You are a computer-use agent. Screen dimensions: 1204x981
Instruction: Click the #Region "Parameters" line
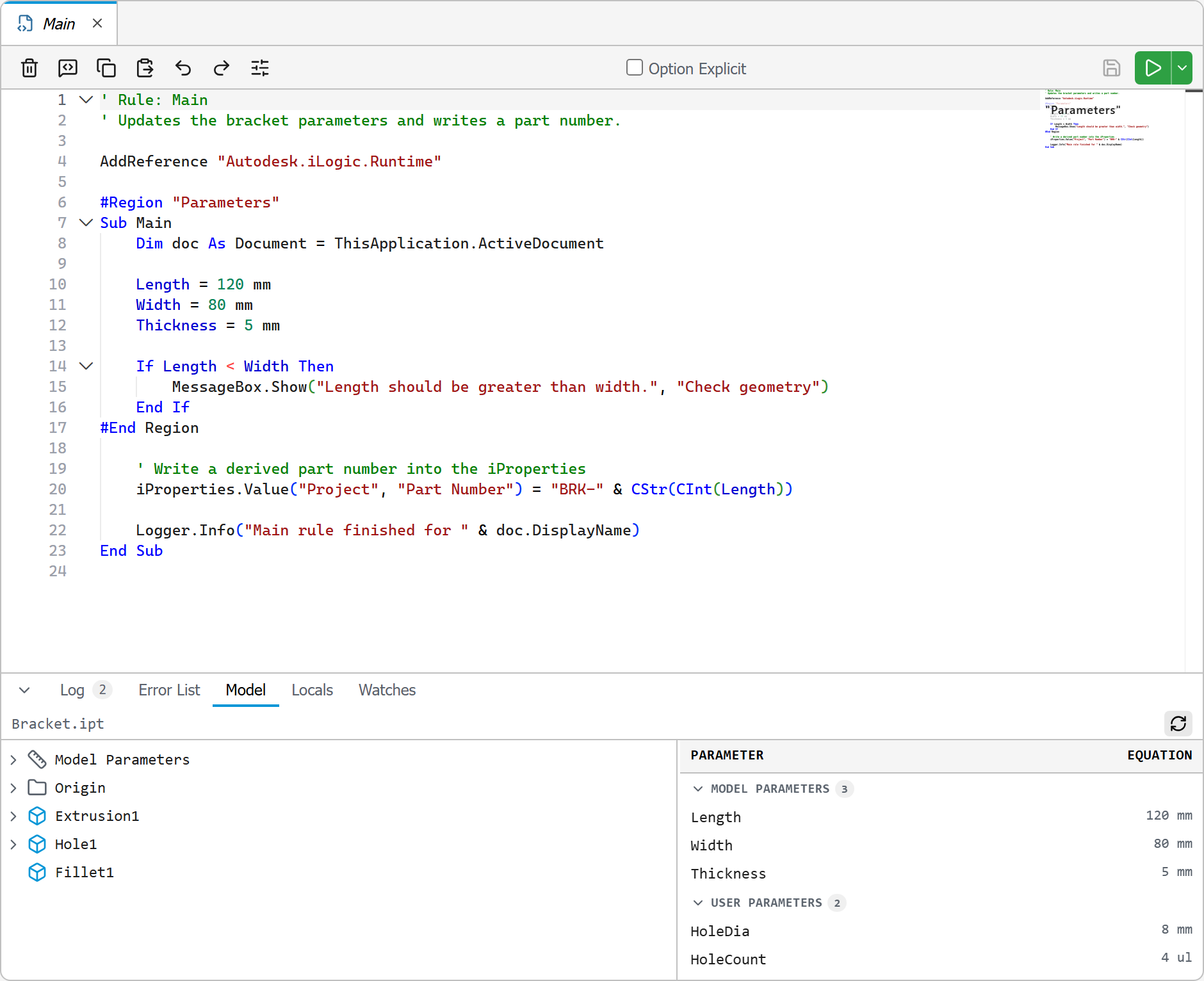190,202
